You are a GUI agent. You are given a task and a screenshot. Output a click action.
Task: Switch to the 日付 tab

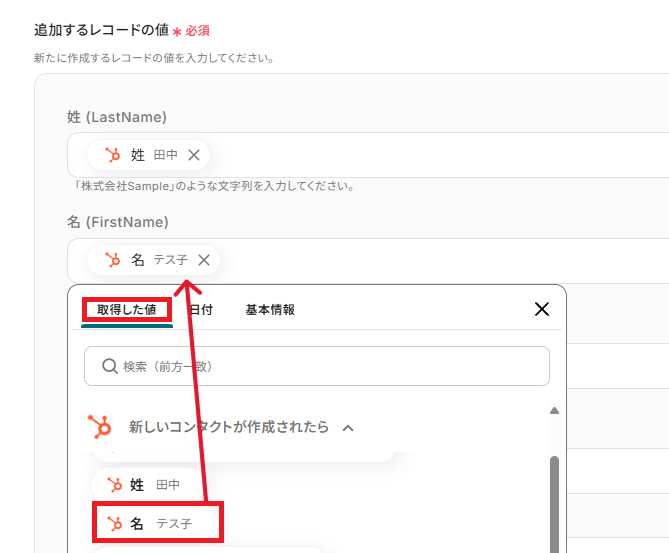click(201, 309)
